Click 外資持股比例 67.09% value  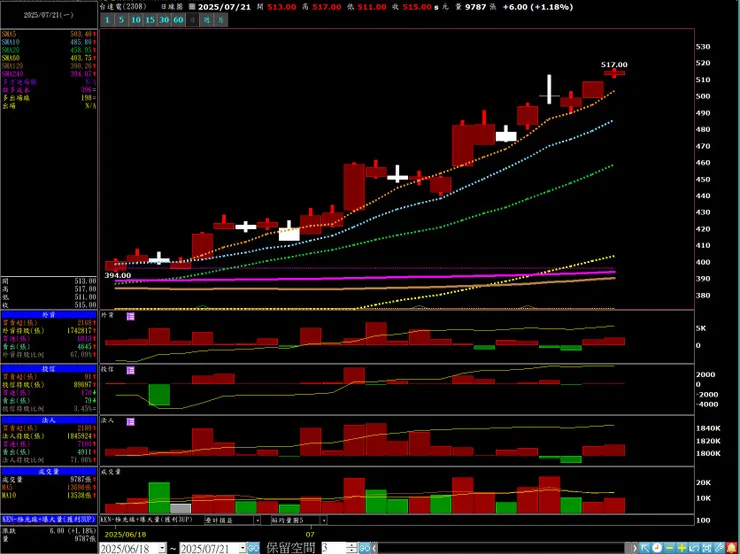pos(81,354)
